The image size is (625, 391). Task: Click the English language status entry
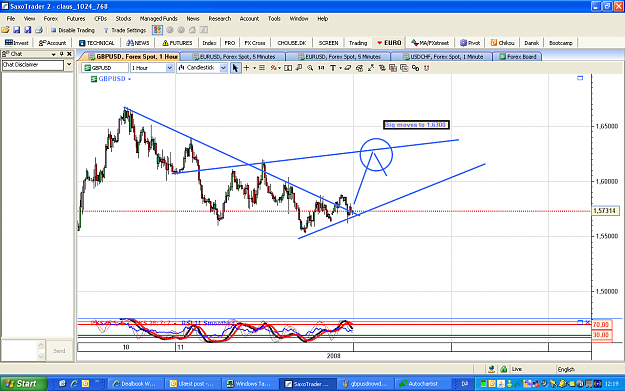click(566, 369)
